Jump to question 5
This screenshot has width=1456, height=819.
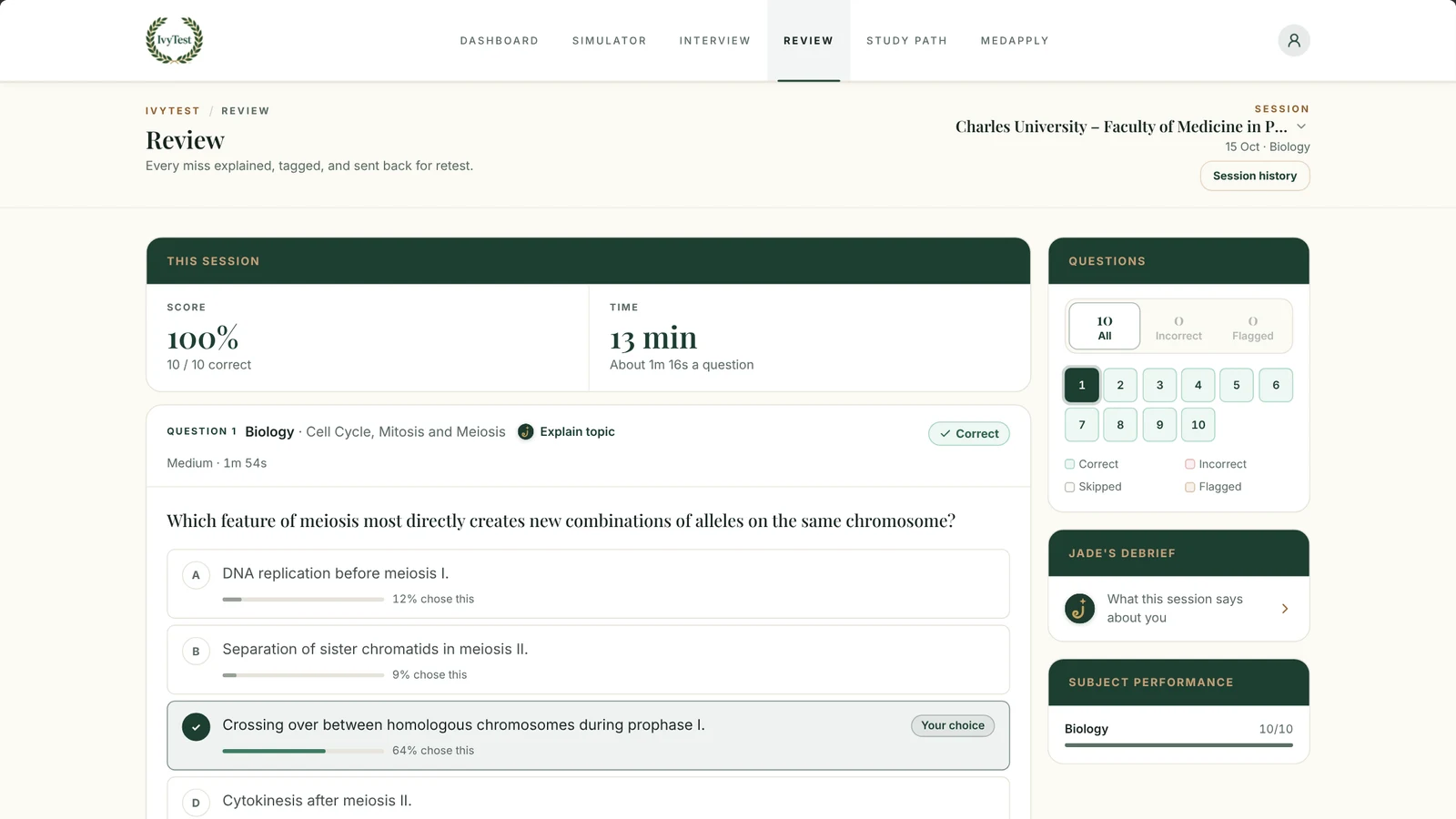(x=1237, y=385)
